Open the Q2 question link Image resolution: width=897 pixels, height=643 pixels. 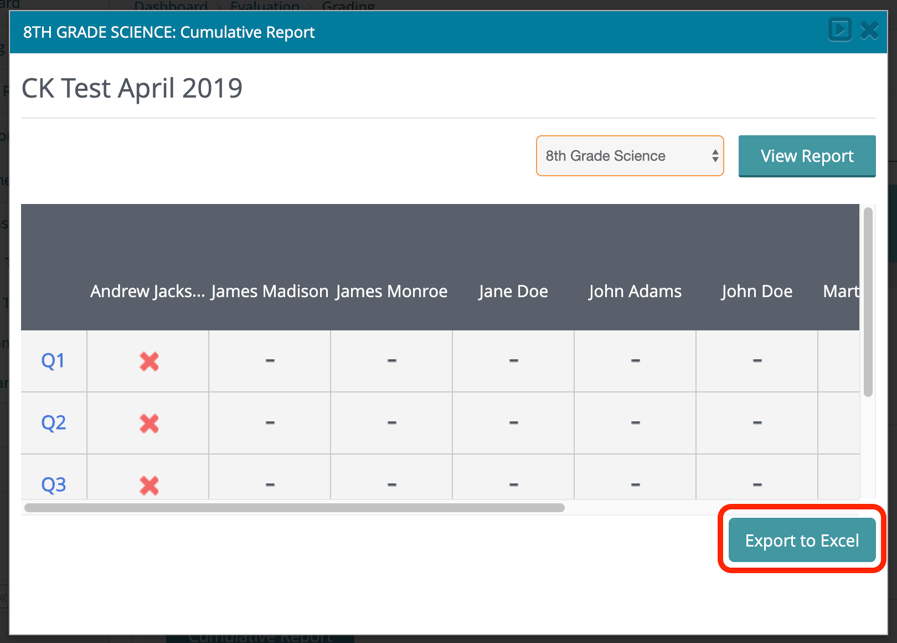tap(53, 423)
